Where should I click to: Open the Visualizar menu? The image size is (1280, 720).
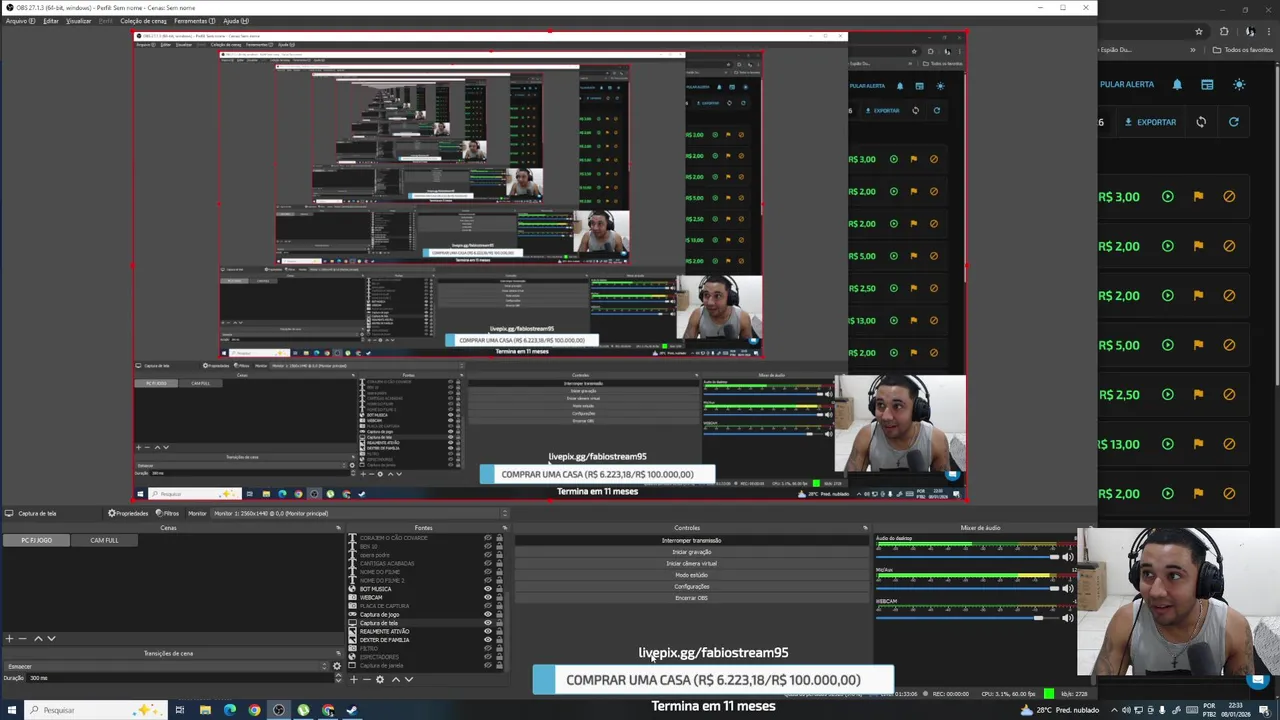pyautogui.click(x=79, y=21)
